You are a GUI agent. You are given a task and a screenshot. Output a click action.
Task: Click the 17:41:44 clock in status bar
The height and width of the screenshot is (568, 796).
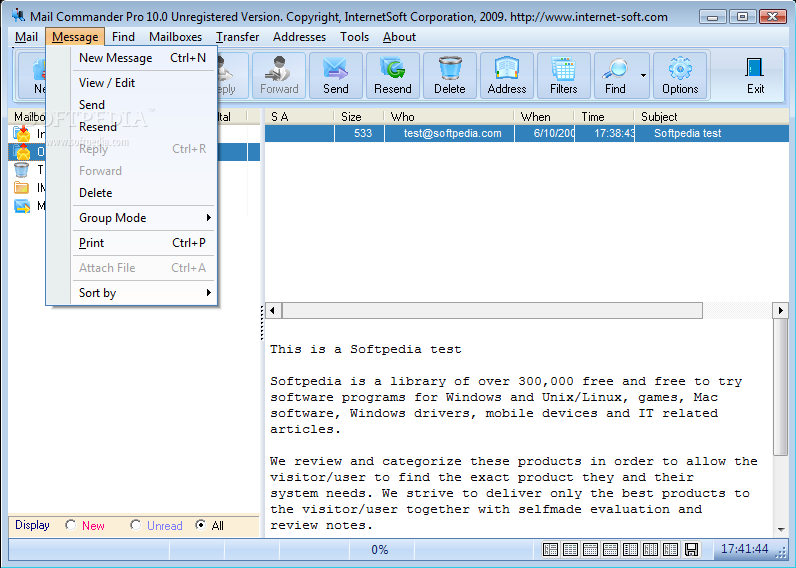pyautogui.click(x=744, y=549)
